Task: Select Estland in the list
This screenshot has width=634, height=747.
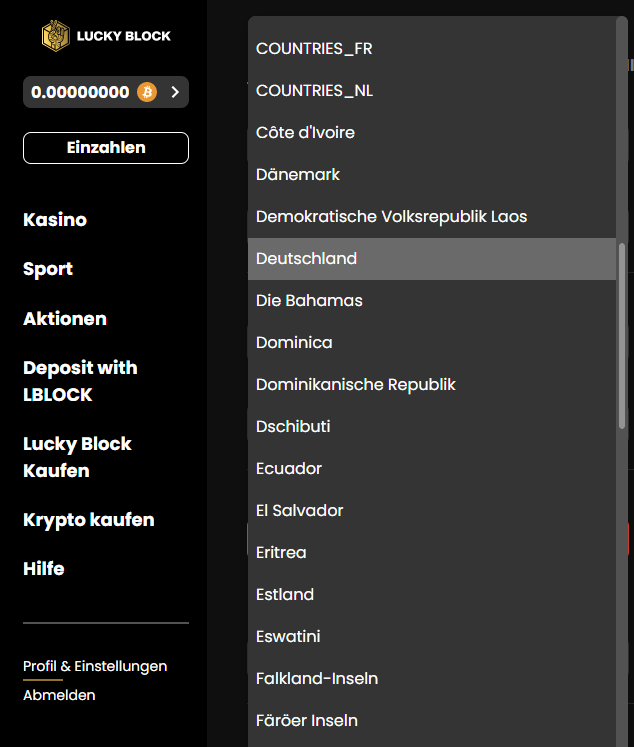Action: [x=285, y=595]
